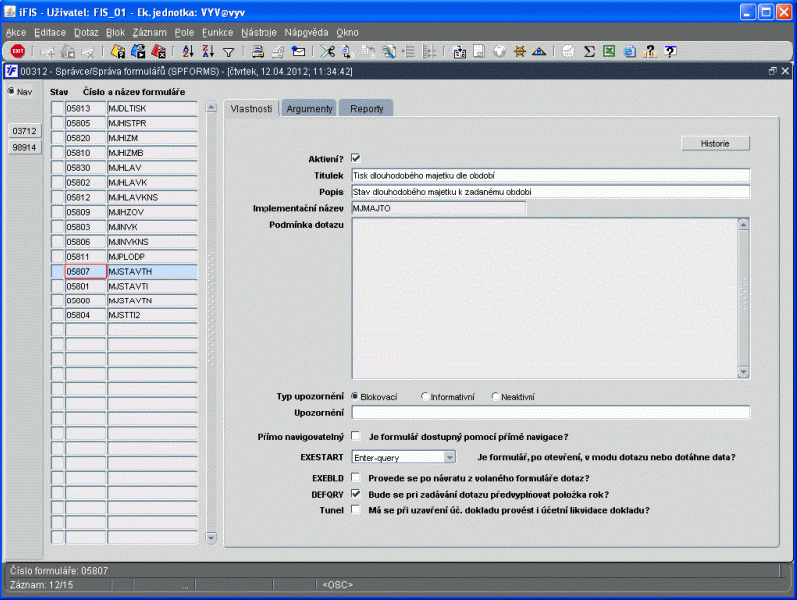The width and height of the screenshot is (797, 600).
Task: Toggle the Aktivní? checkbox
Action: coord(356,158)
